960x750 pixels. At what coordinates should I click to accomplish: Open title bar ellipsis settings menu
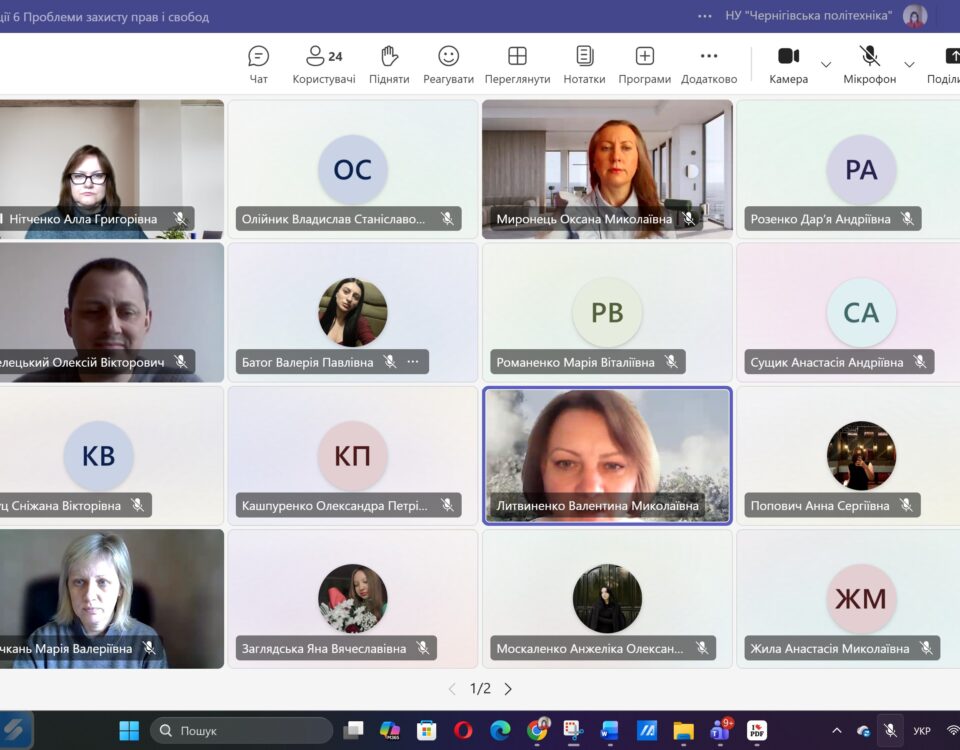(x=705, y=16)
